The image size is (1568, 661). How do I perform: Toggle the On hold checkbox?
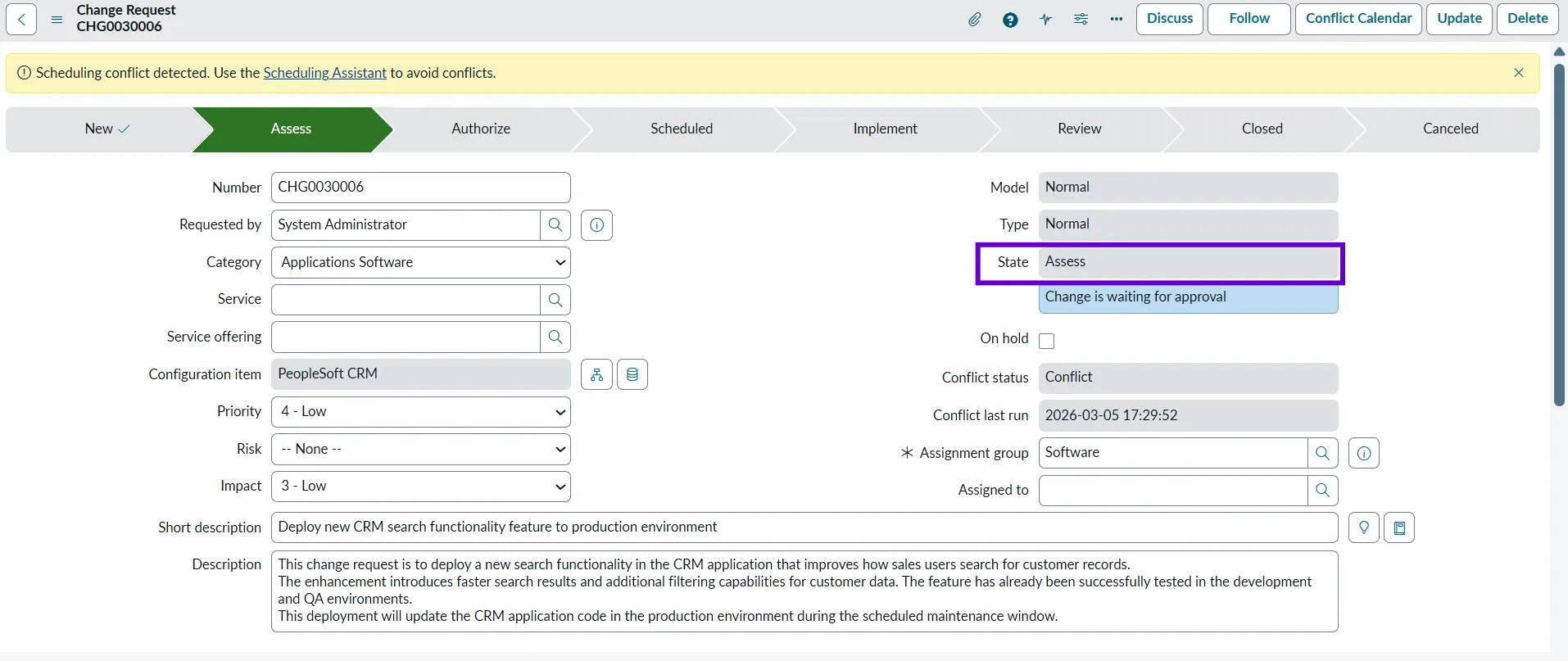click(x=1047, y=341)
